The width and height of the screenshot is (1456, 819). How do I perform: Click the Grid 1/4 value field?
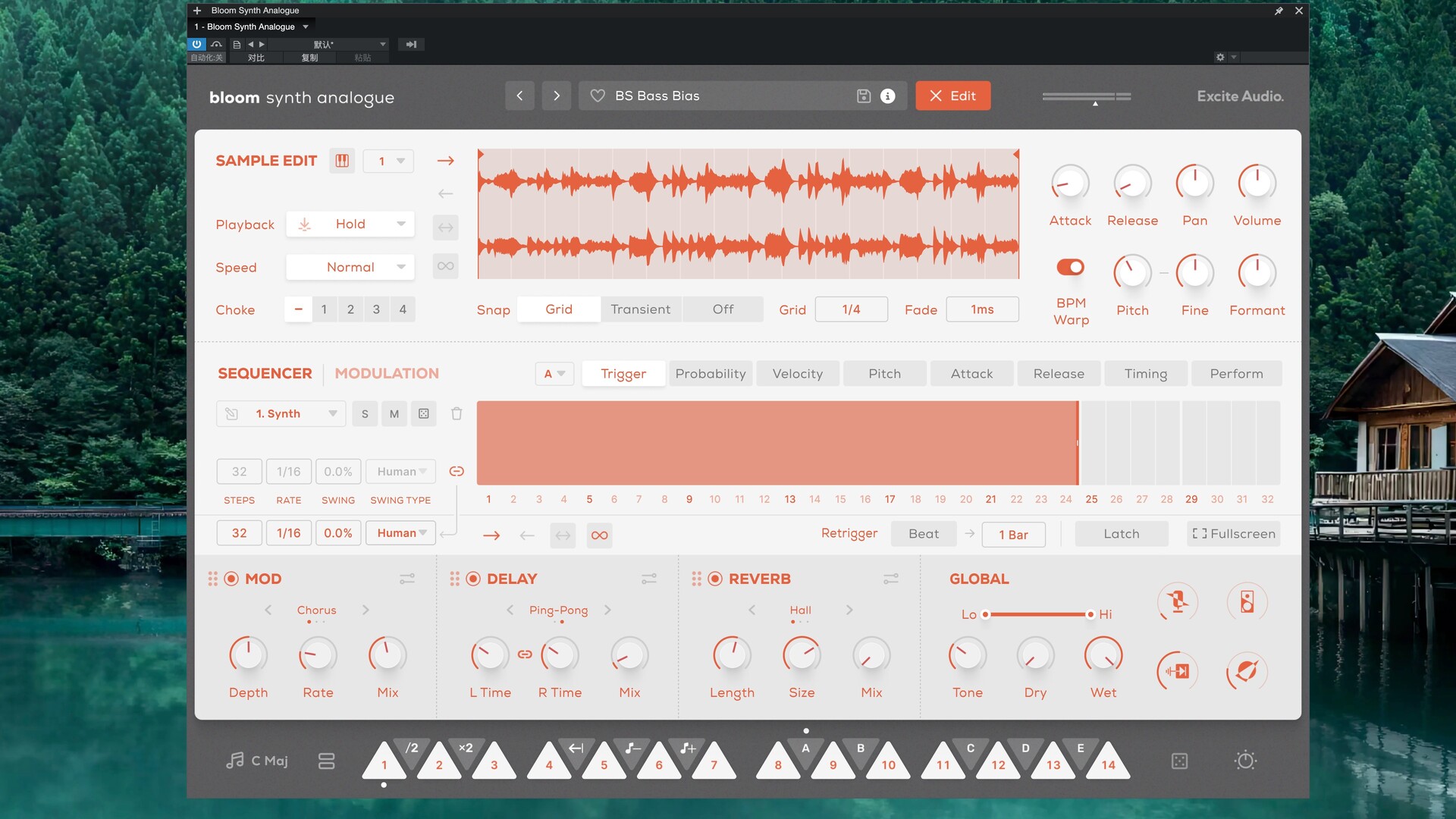tap(851, 309)
